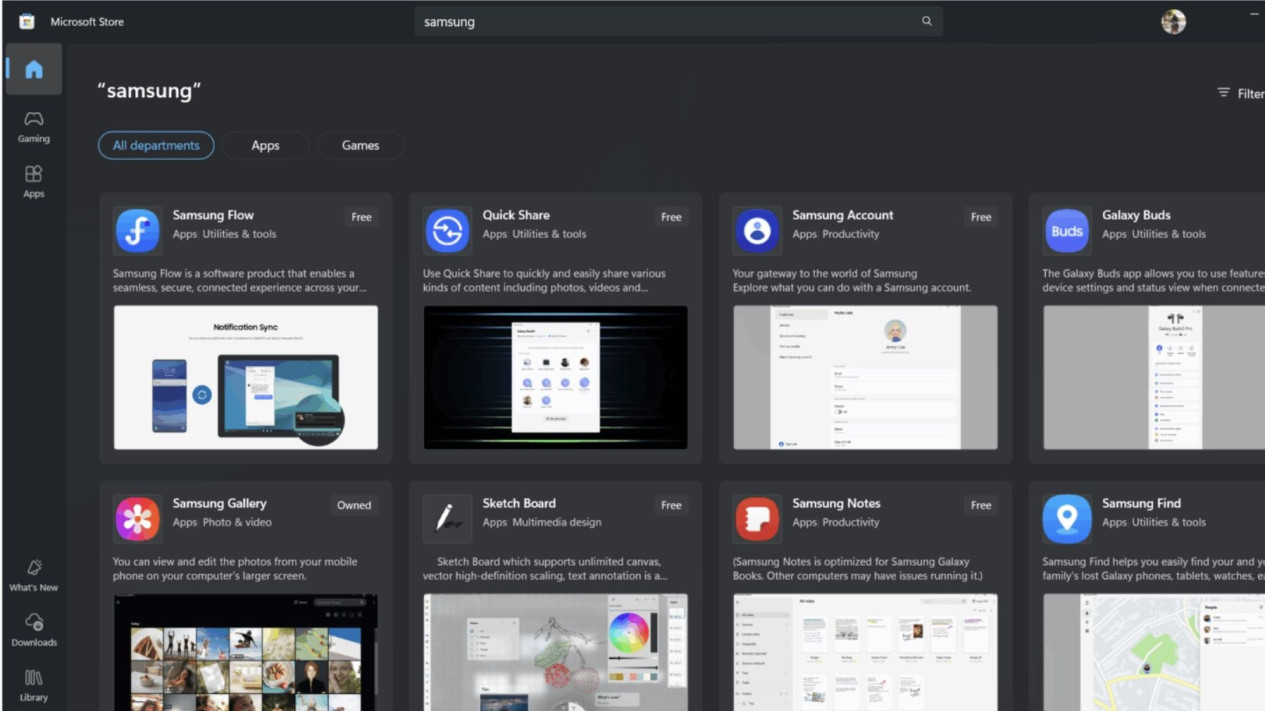Image resolution: width=1265 pixels, height=711 pixels.
Task: Click the search magnifier icon
Action: (927, 21)
